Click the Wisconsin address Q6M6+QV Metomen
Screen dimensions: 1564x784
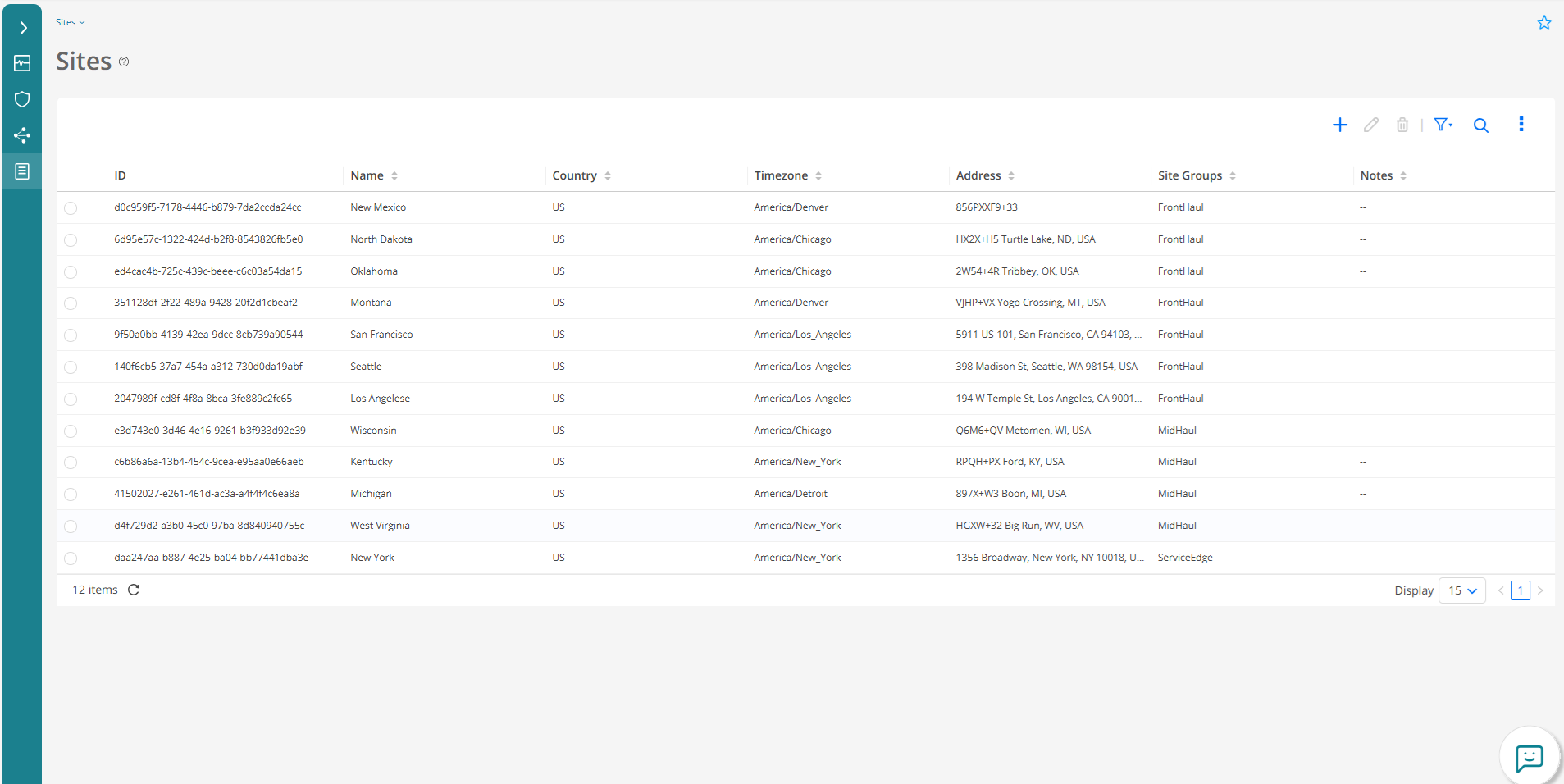1023,431
